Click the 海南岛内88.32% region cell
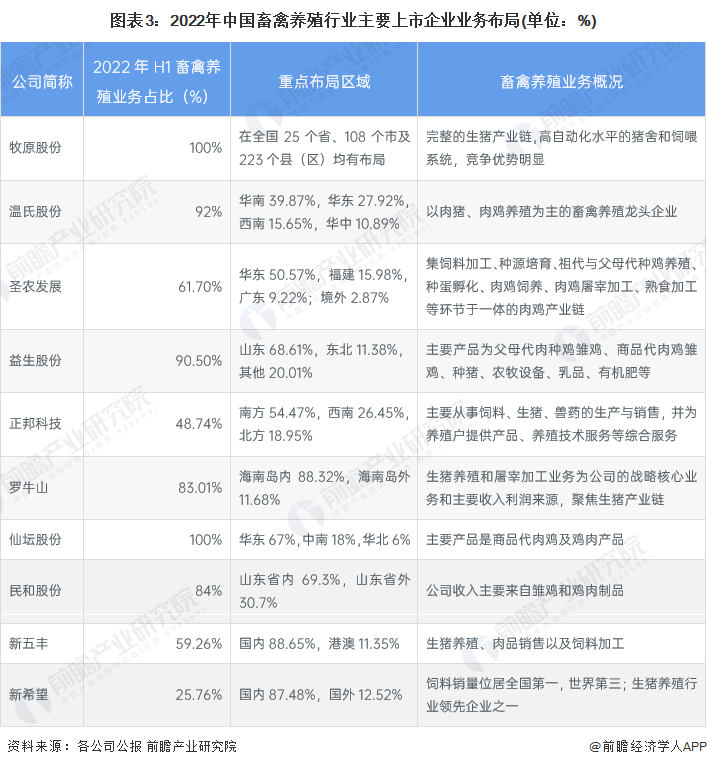The width and height of the screenshot is (707, 767). (324, 488)
